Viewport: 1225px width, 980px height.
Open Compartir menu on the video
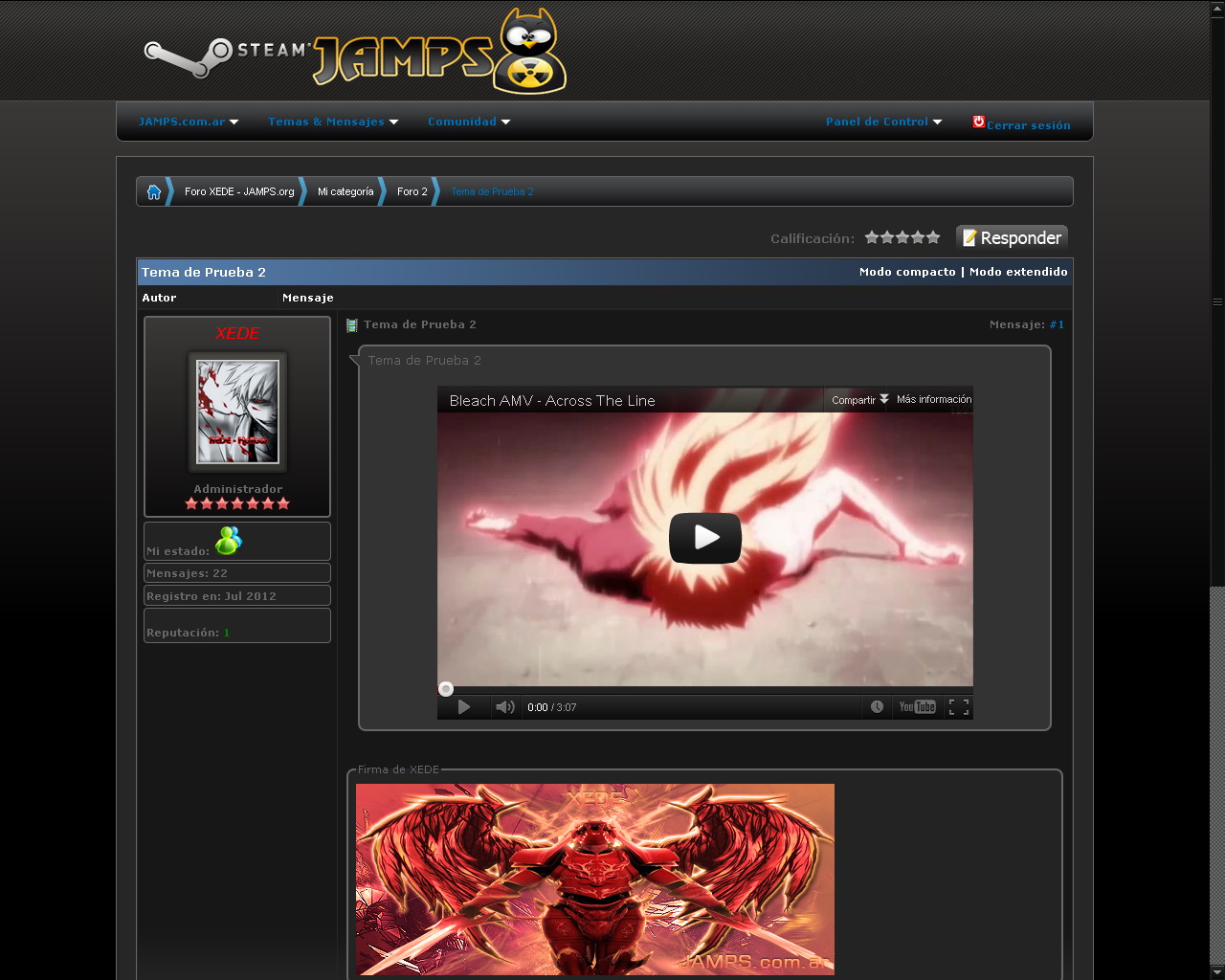858,400
